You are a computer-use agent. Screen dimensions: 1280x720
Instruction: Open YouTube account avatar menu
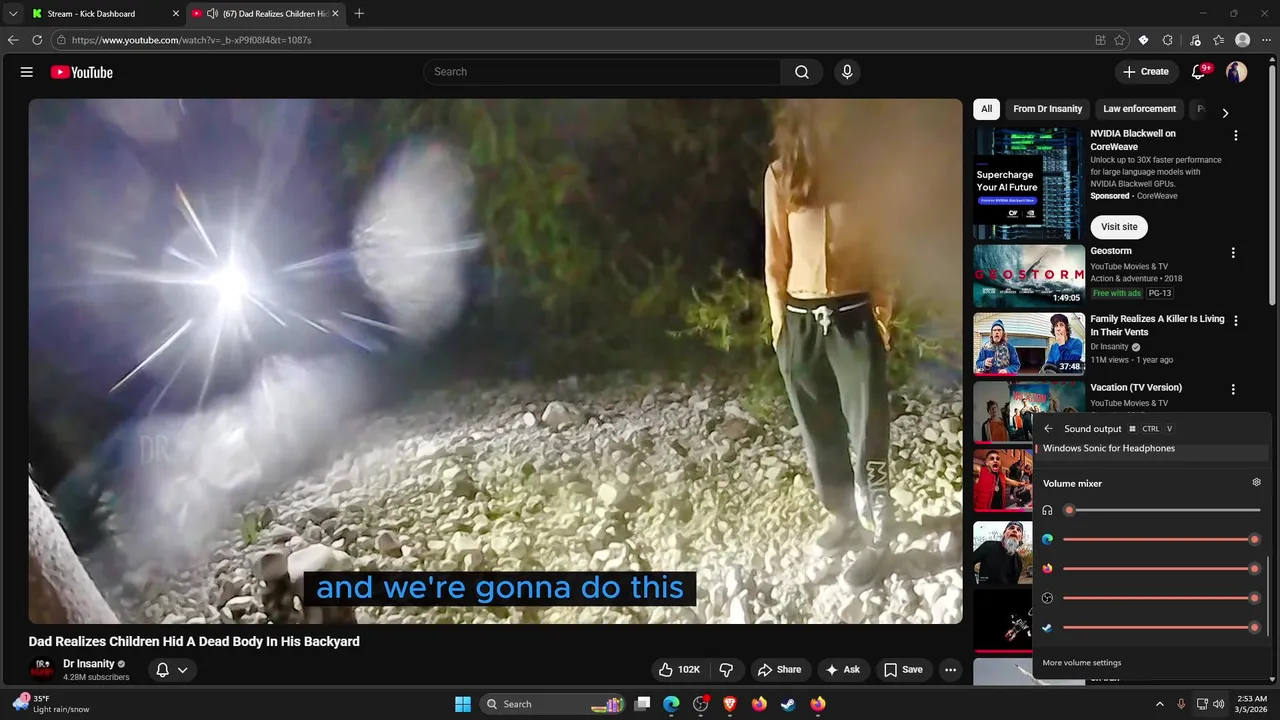click(1237, 72)
